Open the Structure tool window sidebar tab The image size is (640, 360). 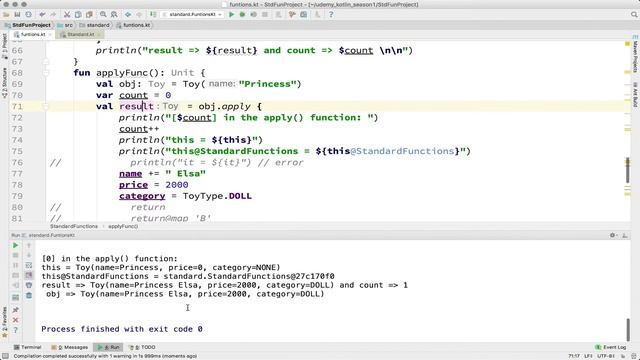[4, 83]
